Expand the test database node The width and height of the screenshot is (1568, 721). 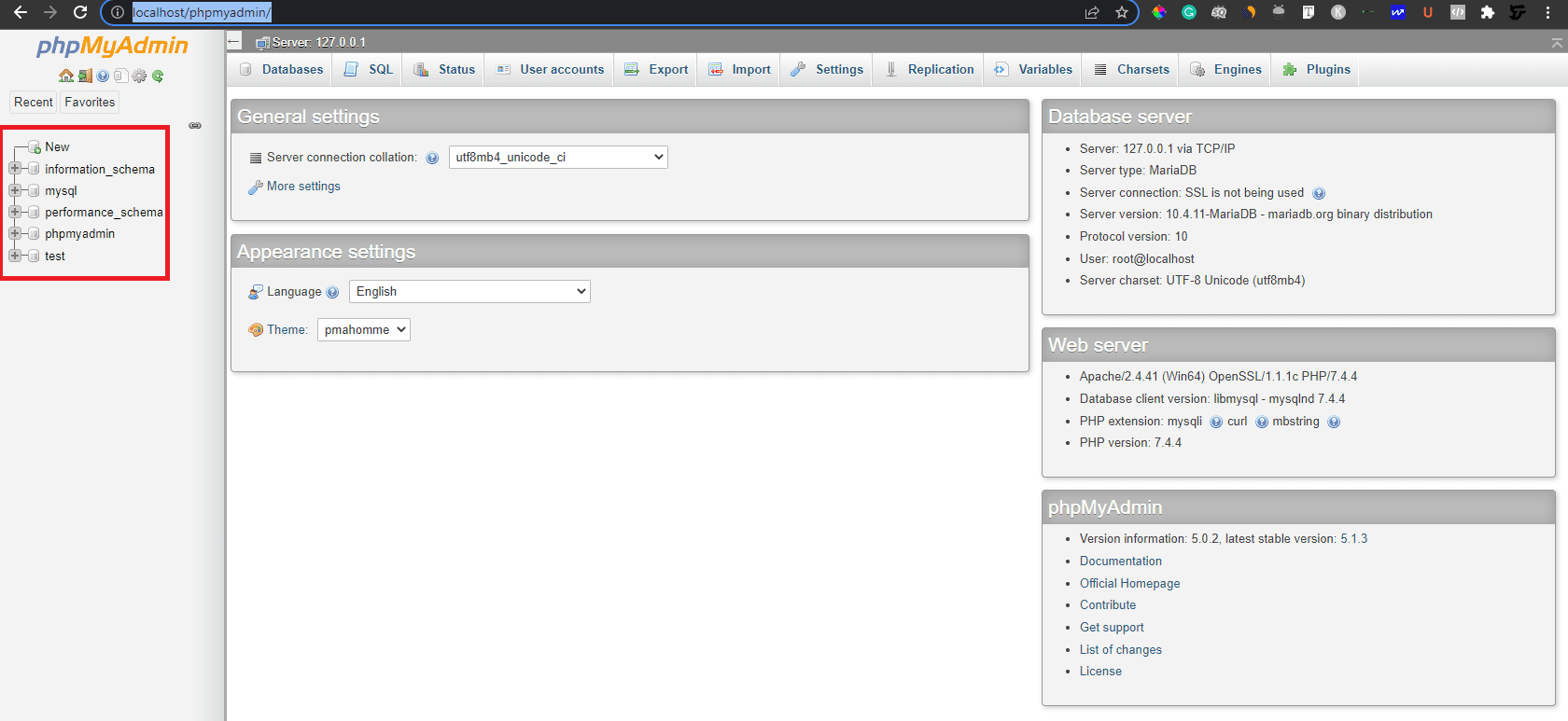(15, 256)
